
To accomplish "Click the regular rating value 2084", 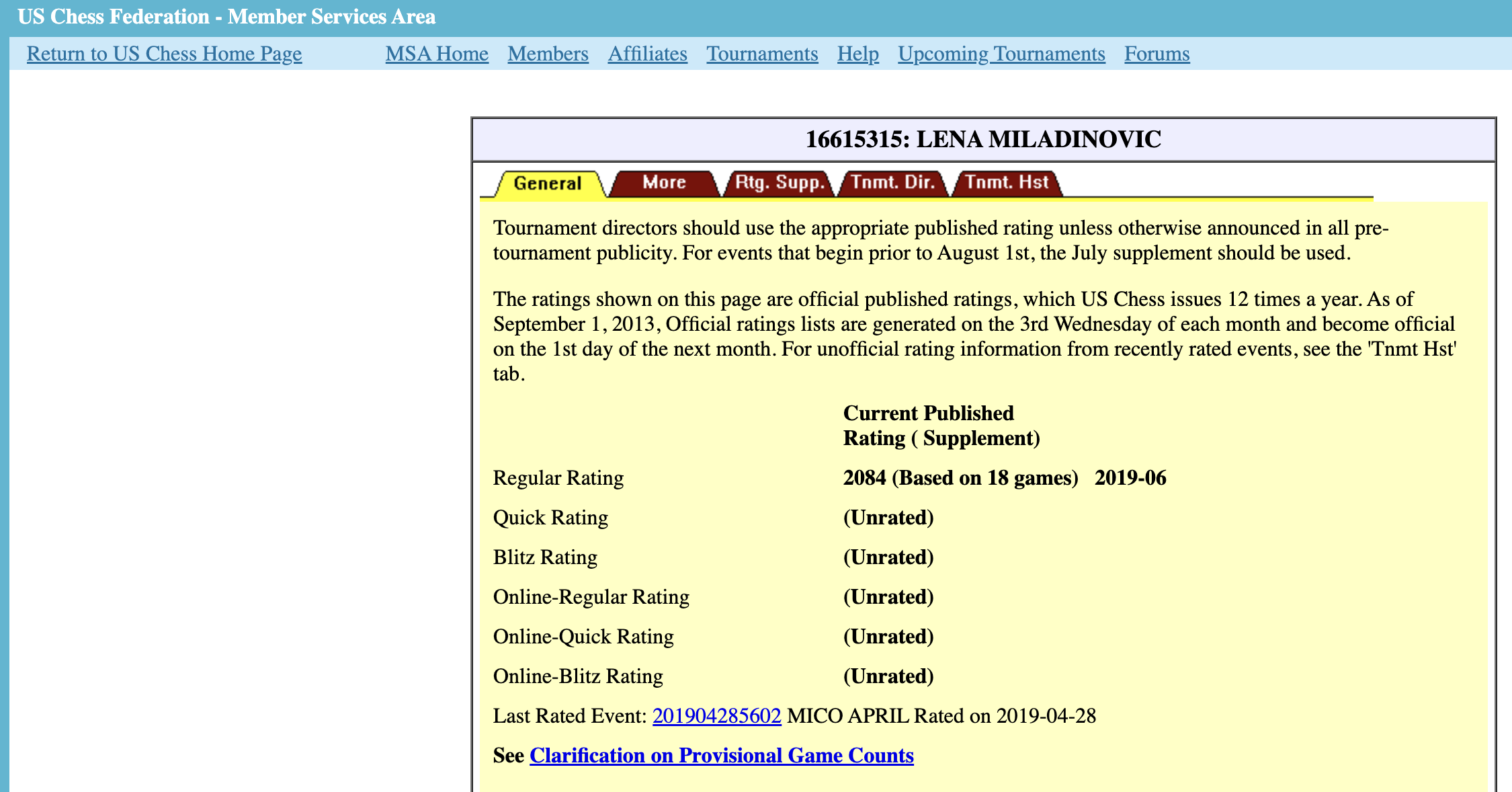I will click(864, 478).
